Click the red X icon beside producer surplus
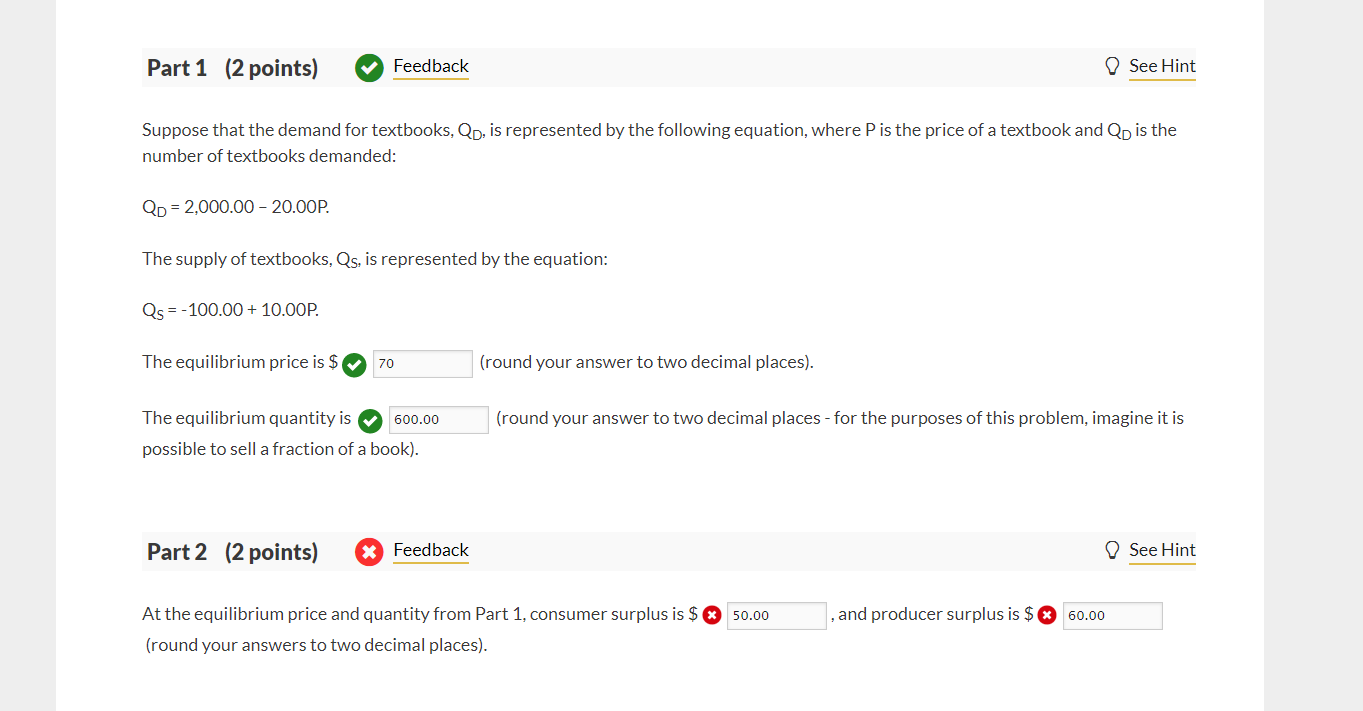This screenshot has width=1363, height=711. pyautogui.click(x=1048, y=614)
